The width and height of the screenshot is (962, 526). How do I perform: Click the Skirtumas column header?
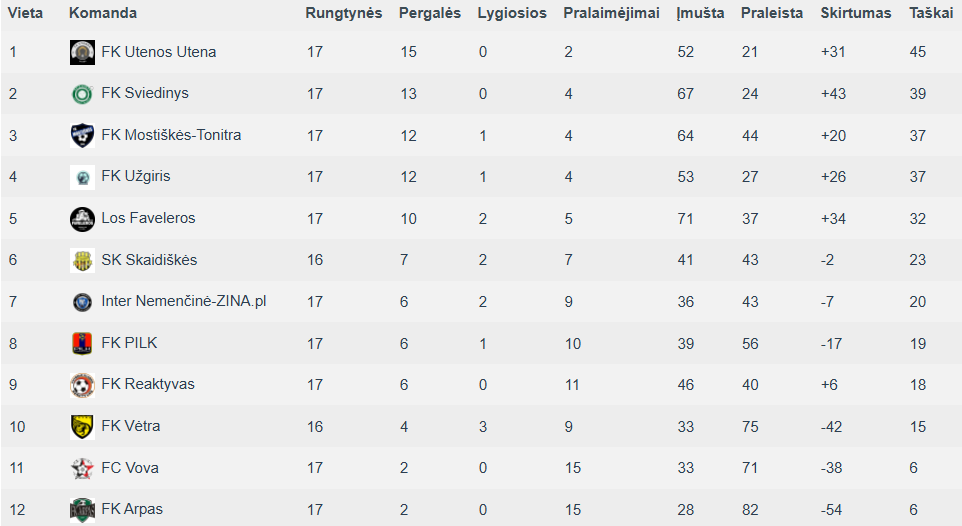(856, 13)
